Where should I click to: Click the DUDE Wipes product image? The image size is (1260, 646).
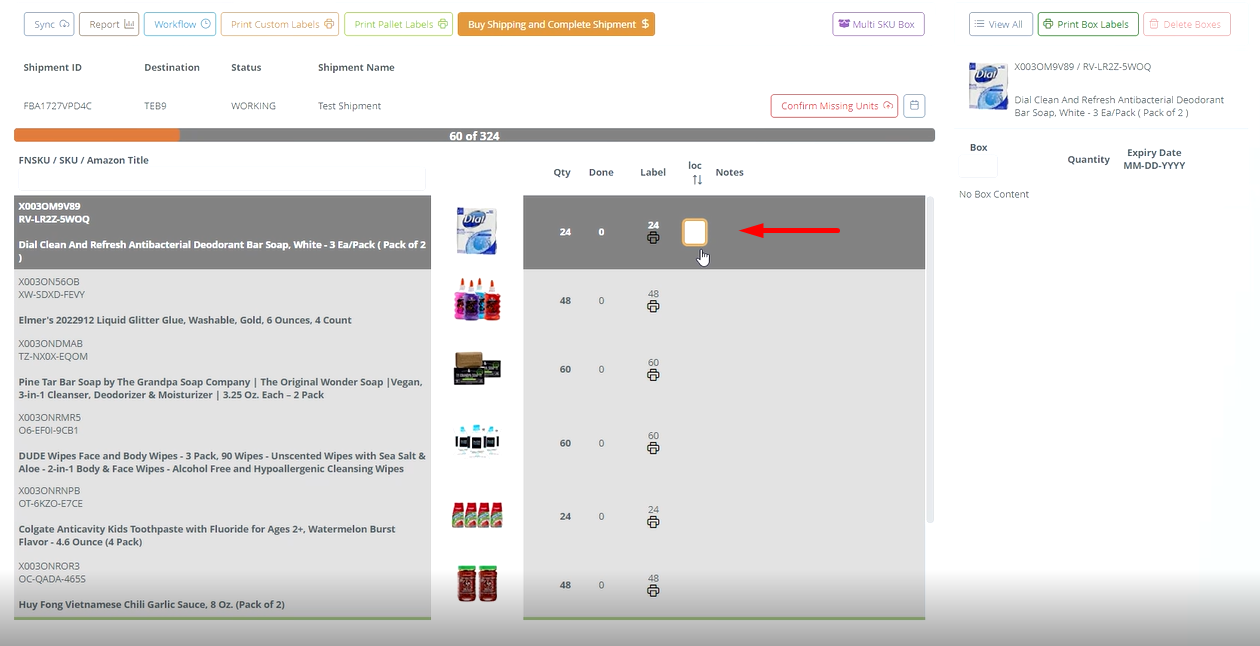click(477, 440)
